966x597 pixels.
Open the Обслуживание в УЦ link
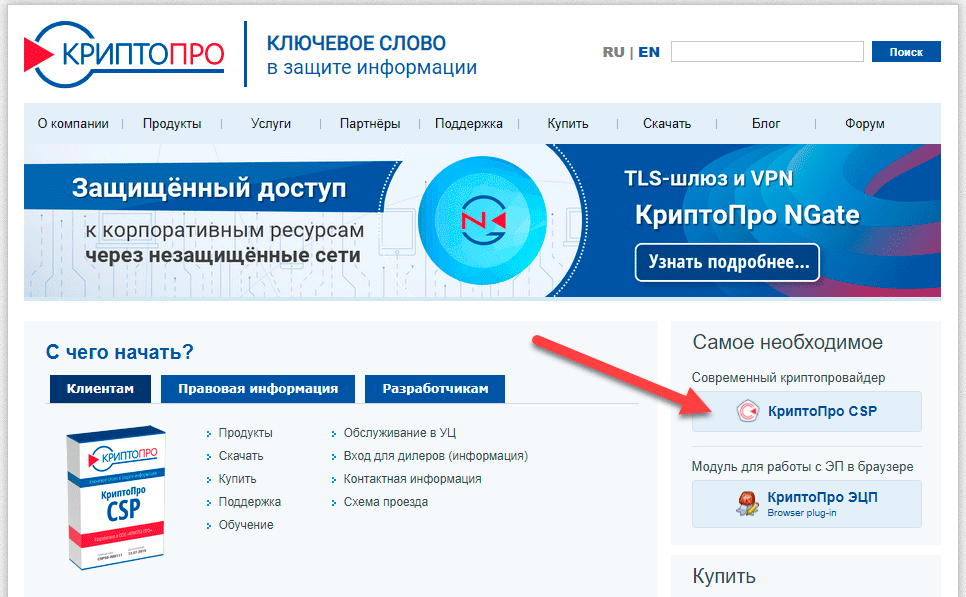click(x=400, y=433)
